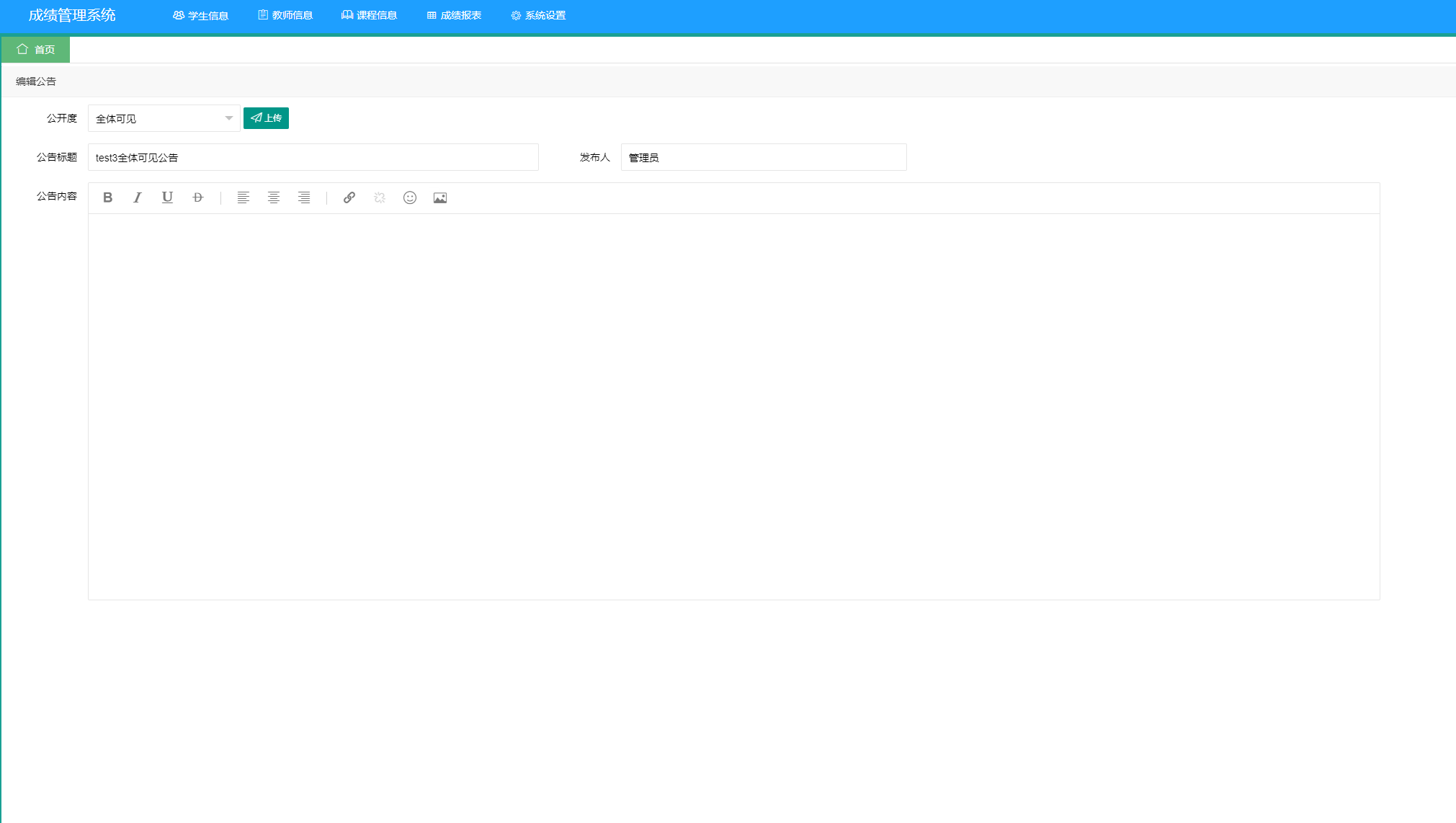Screen dimensions: 1456x823
Task: Apply strikethrough formatting
Action: (197, 197)
